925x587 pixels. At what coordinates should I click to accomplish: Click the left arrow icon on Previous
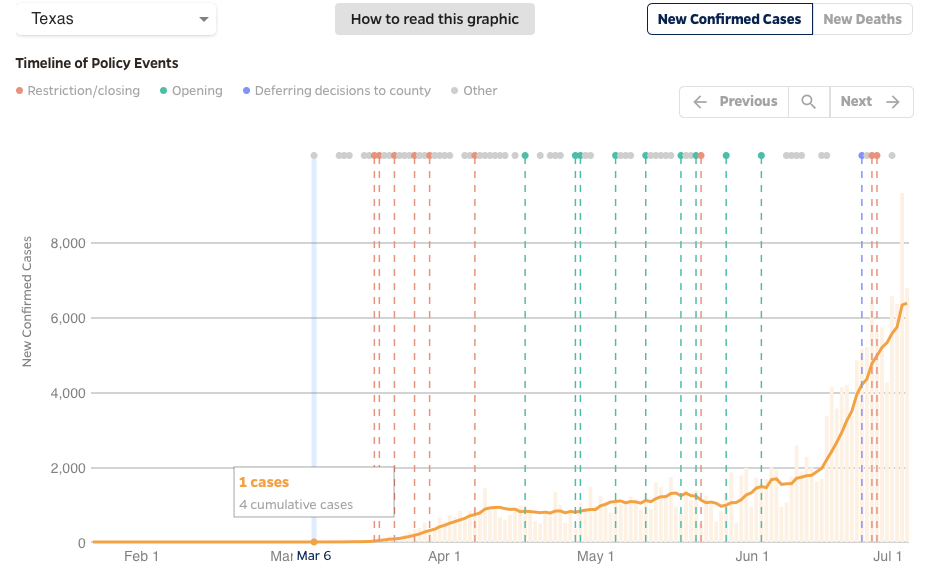tap(700, 101)
